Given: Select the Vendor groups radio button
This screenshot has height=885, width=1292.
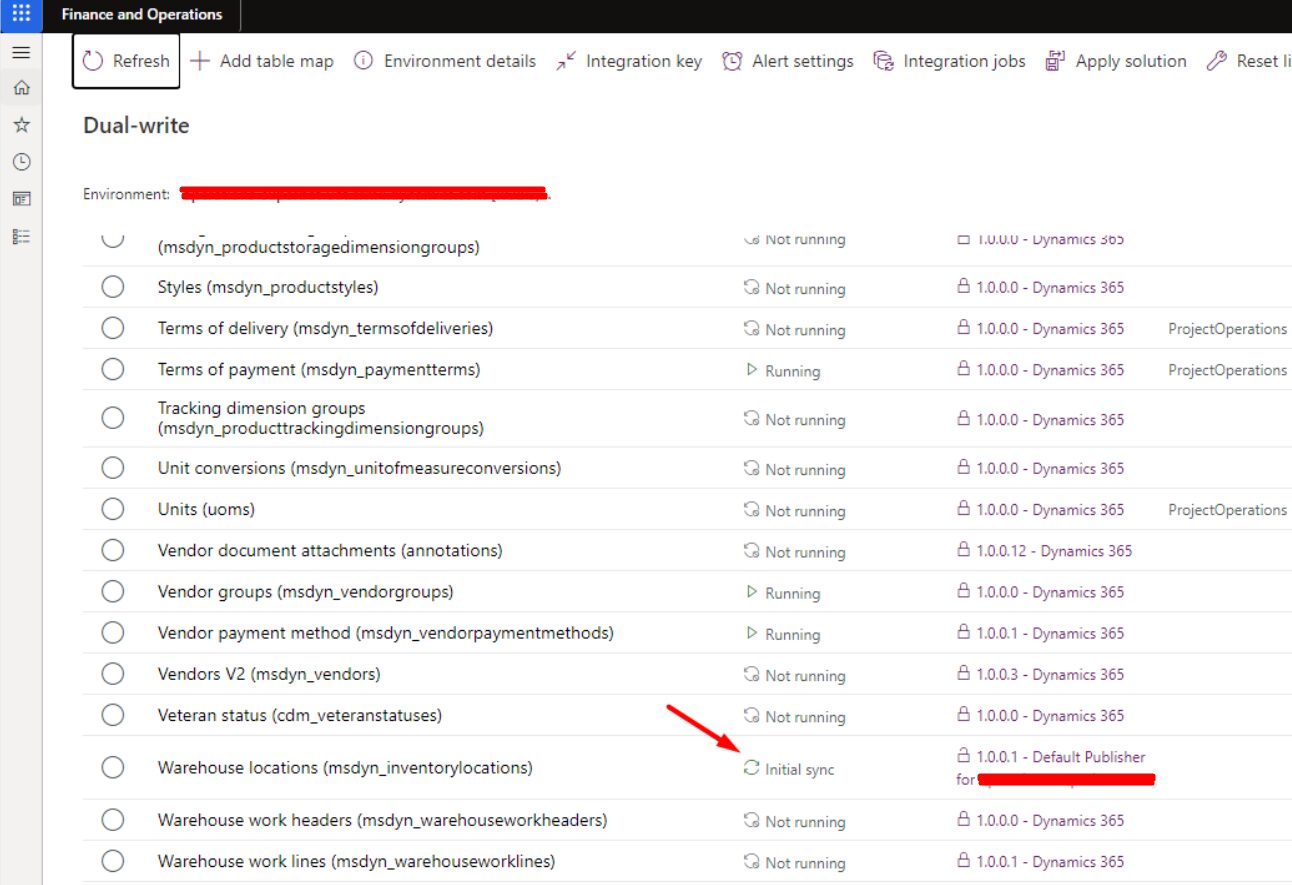Looking at the screenshot, I should click(x=113, y=591).
